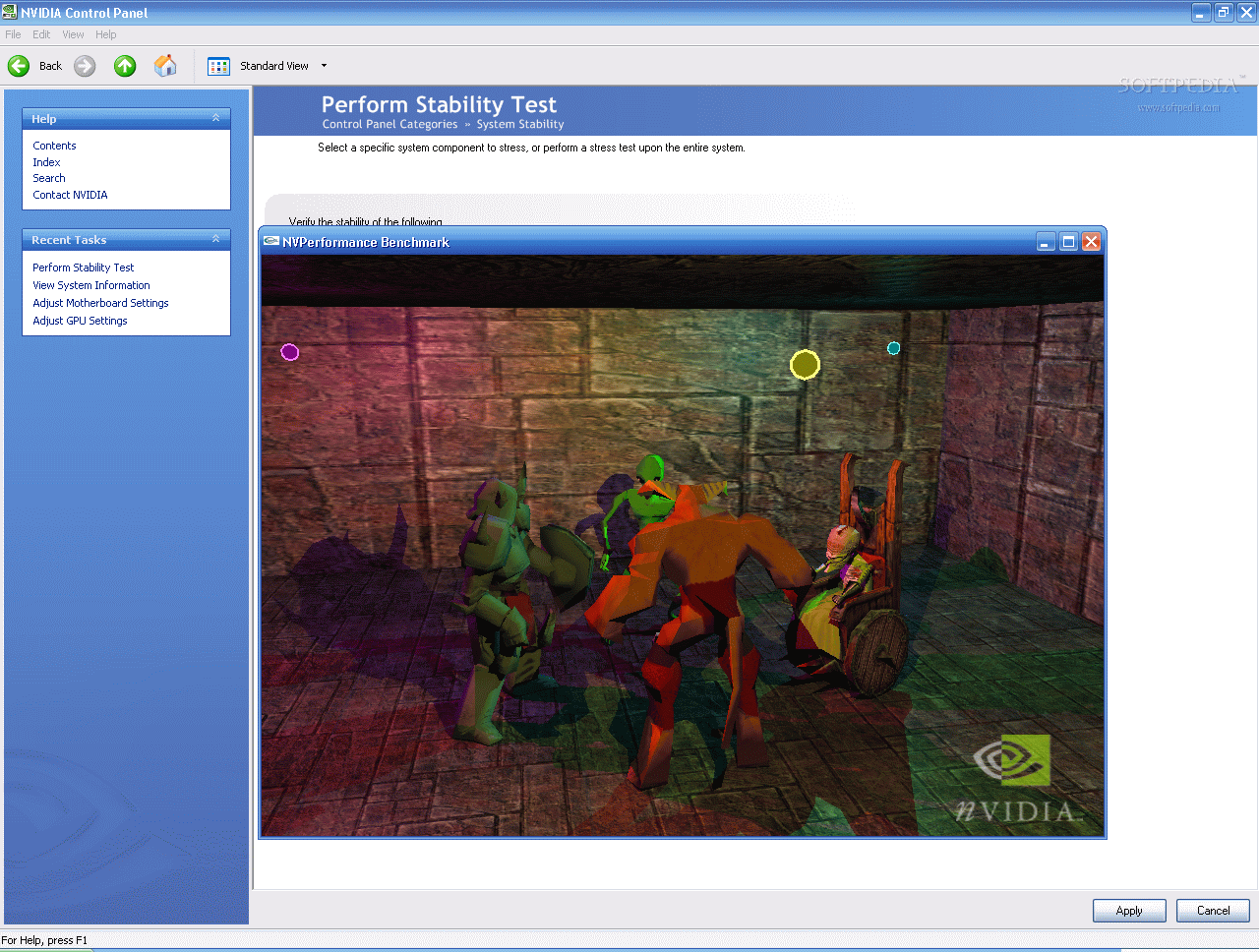The width and height of the screenshot is (1259, 952).
Task: Click the NVPerformance Benchmark window title icon
Action: [x=271, y=241]
